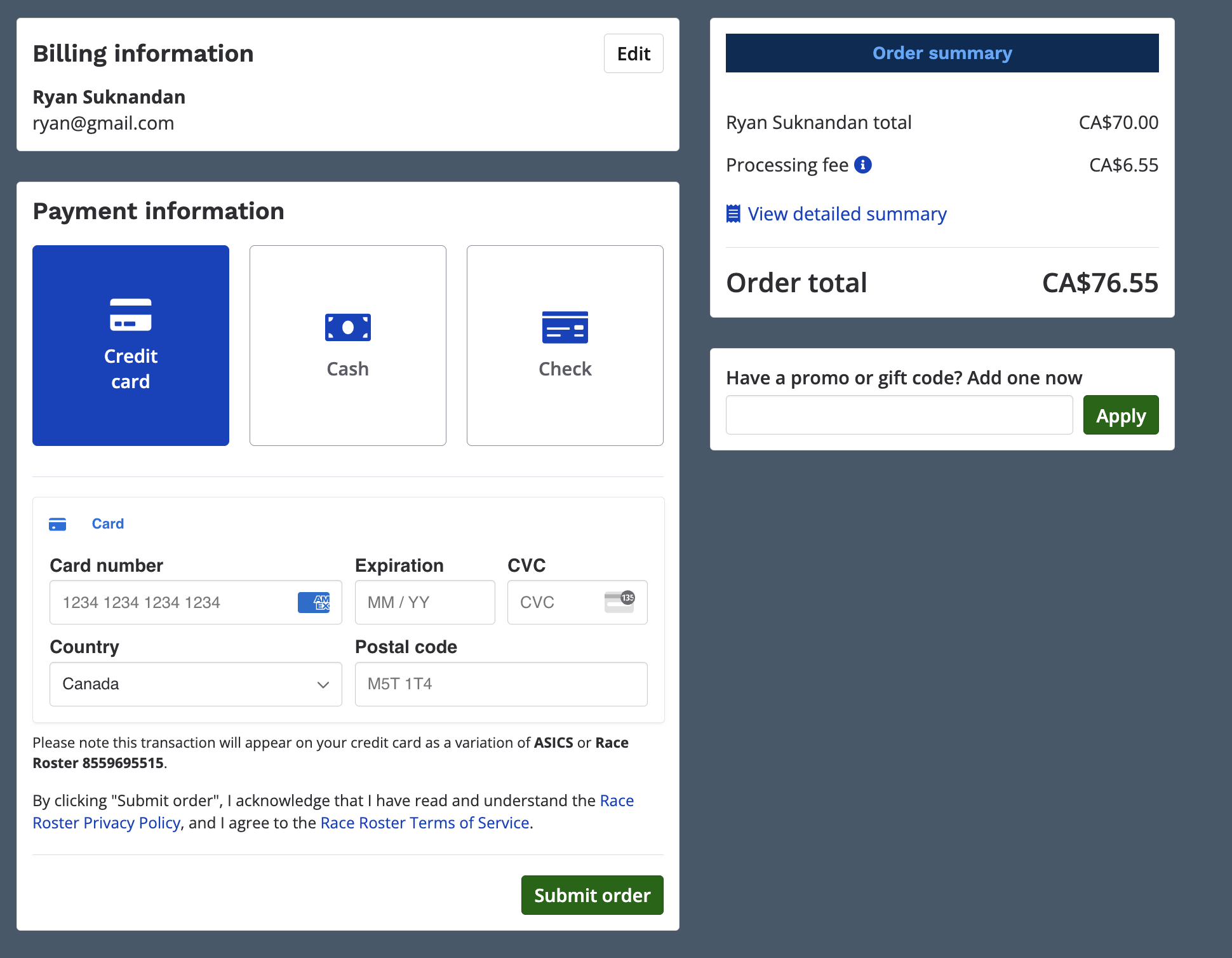Click the white credit card icon
This screenshot has width=1232, height=958.
click(131, 315)
